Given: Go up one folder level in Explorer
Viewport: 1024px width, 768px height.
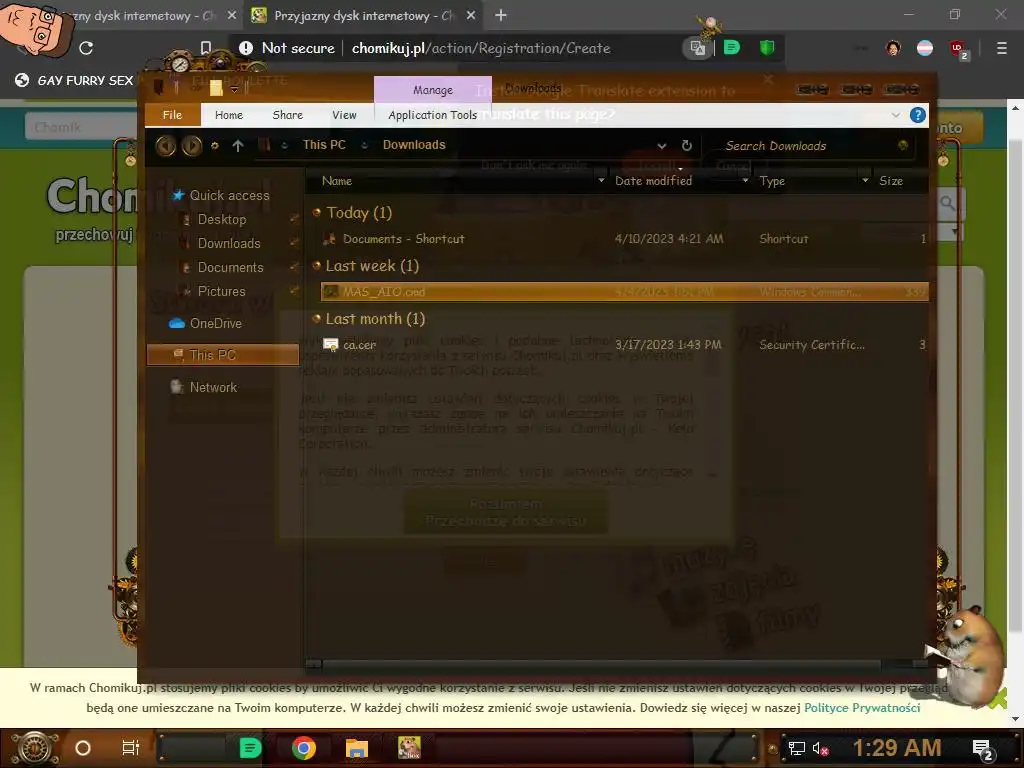Looking at the screenshot, I should click(x=238, y=146).
